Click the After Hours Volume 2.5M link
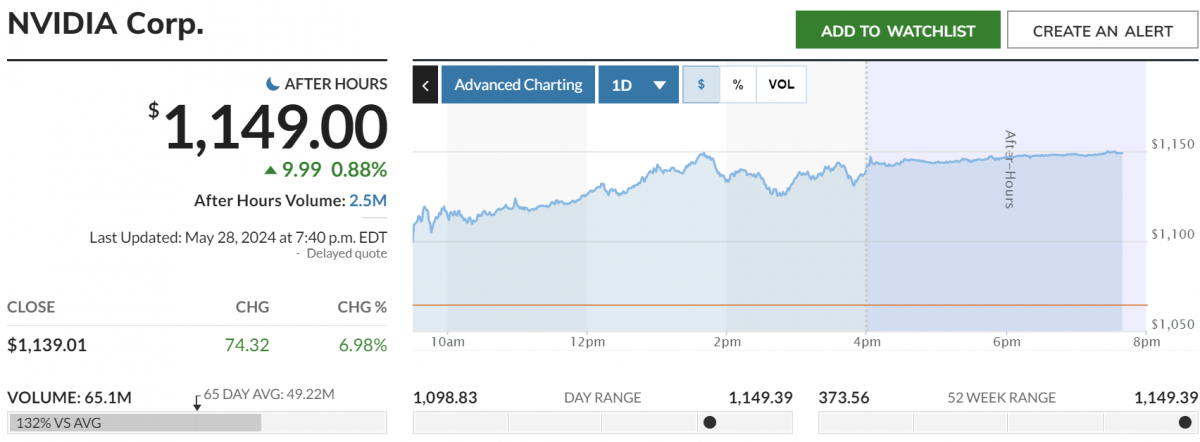1200x442 pixels. [x=368, y=201]
